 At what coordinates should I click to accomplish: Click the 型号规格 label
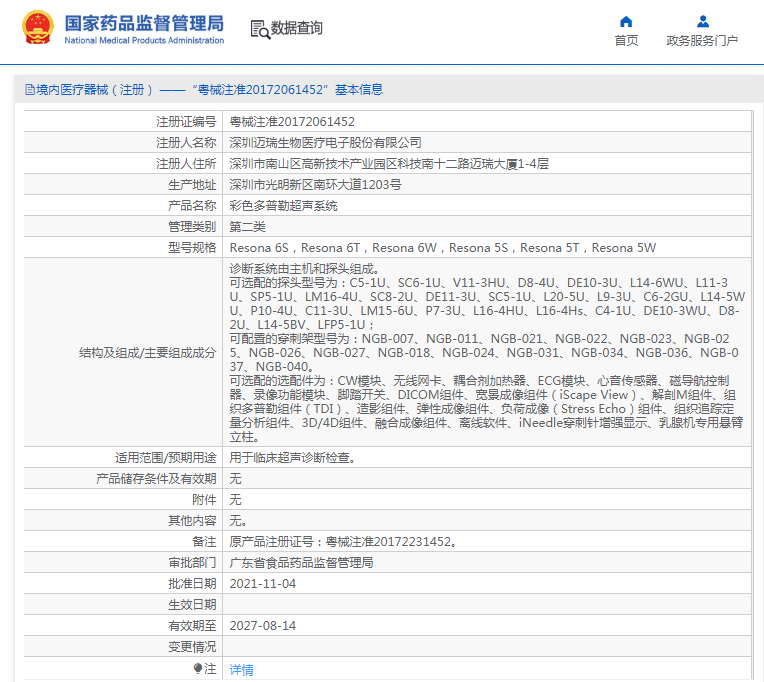pos(192,247)
